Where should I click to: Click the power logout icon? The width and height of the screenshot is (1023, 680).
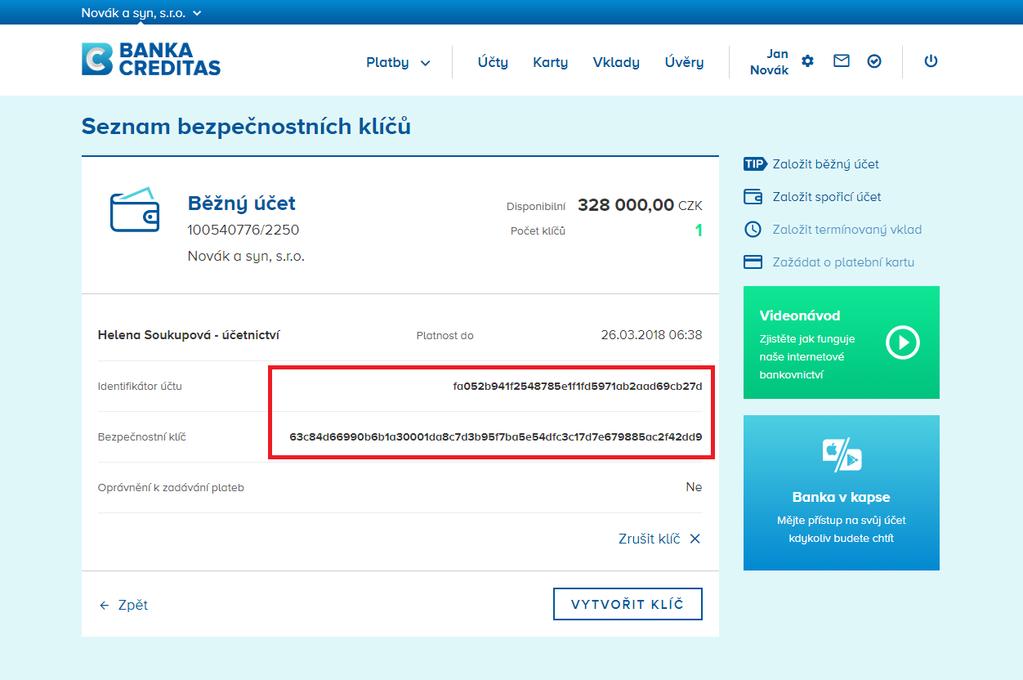tap(931, 61)
